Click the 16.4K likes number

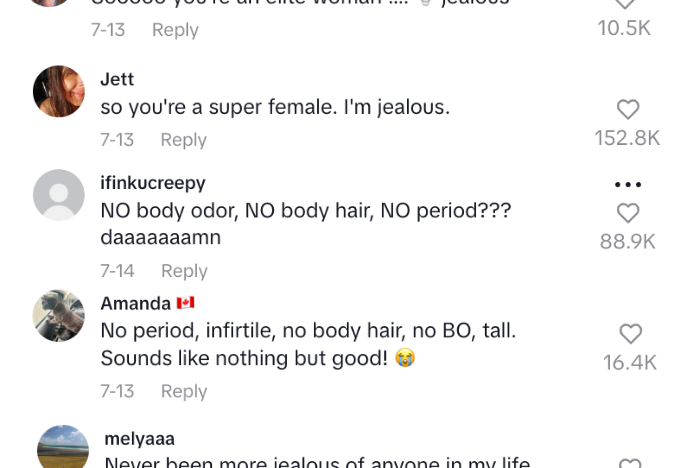[630, 362]
